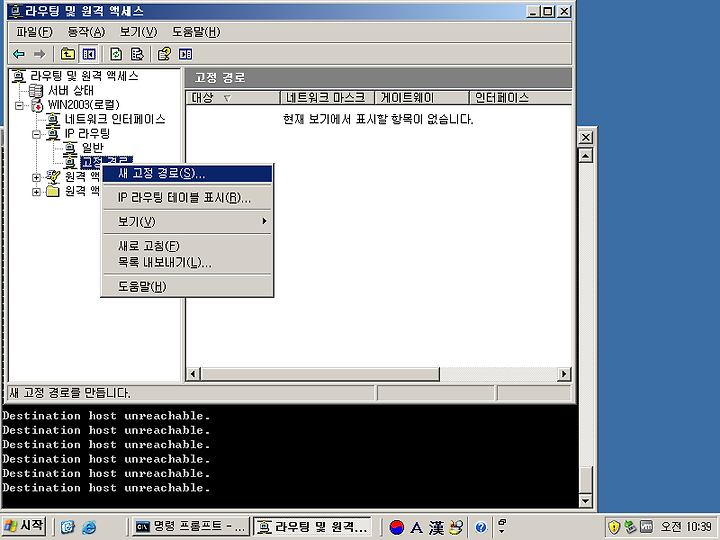Click the horizontal scrollbar thumb in list pane
Viewport: 720px width, 540px height.
pyautogui.click(x=320, y=374)
